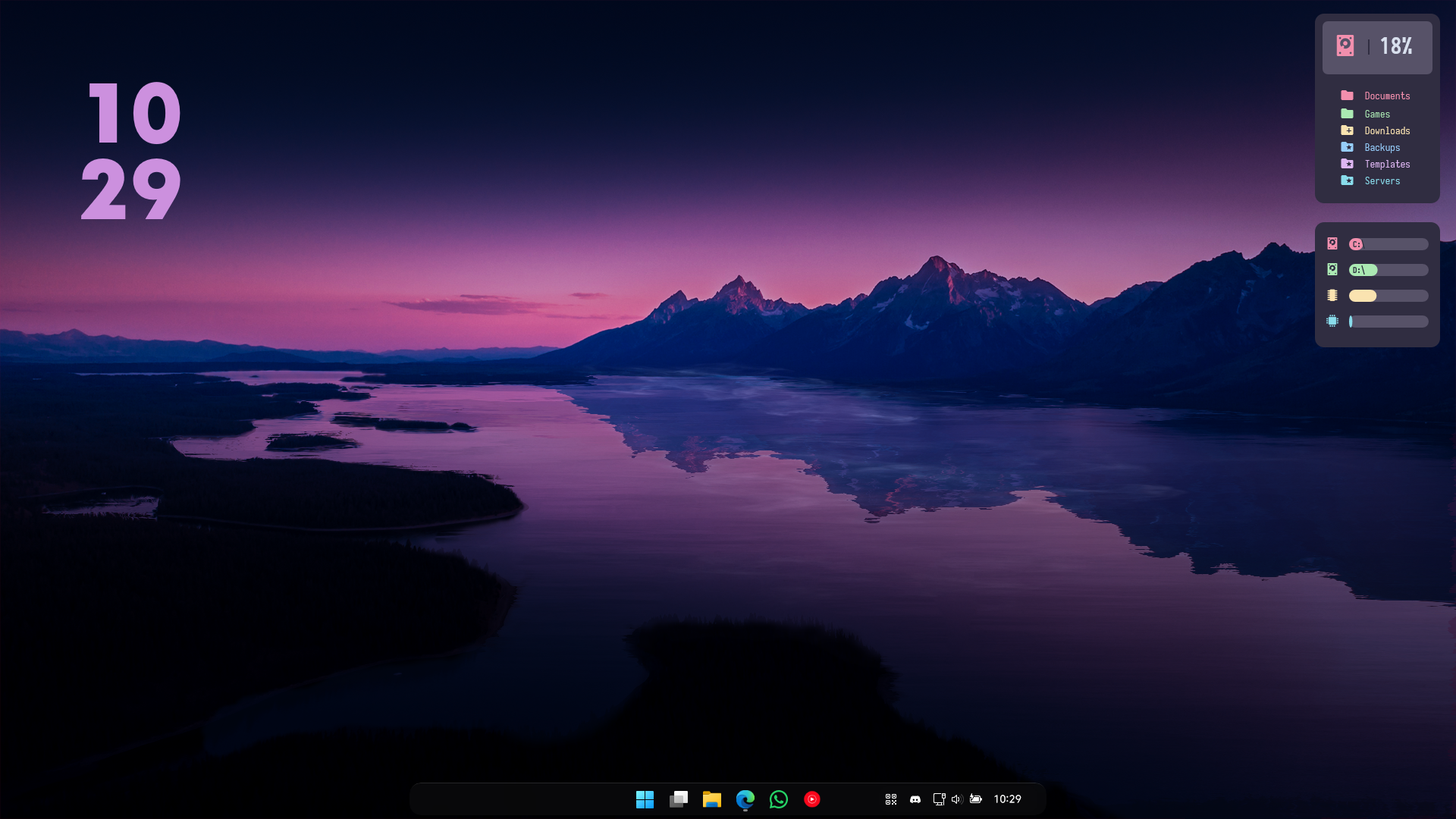Open Discord from the system tray
Viewport: 1456px width, 819px height.
[x=915, y=799]
